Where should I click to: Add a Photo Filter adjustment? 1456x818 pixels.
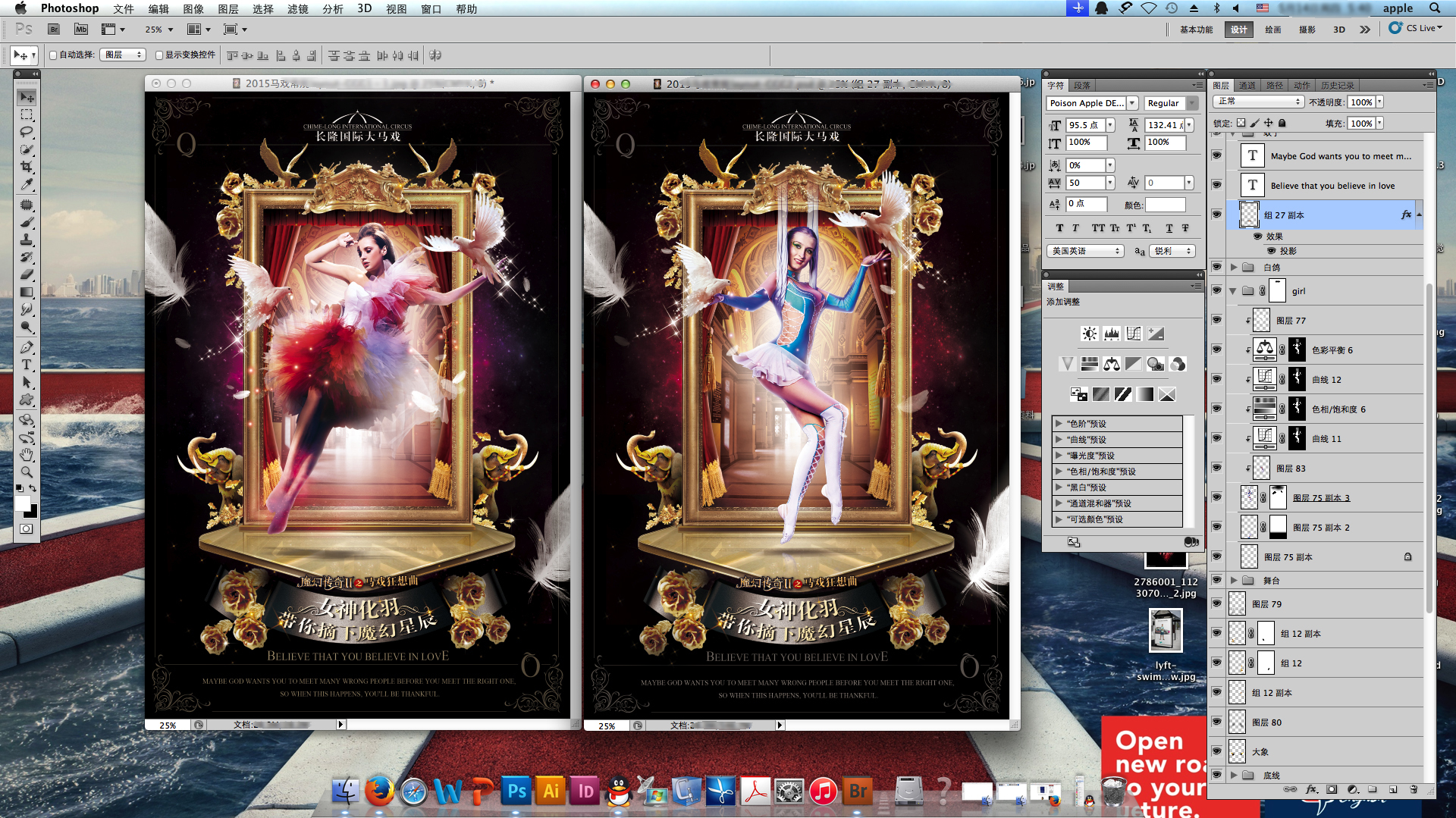pos(1155,364)
